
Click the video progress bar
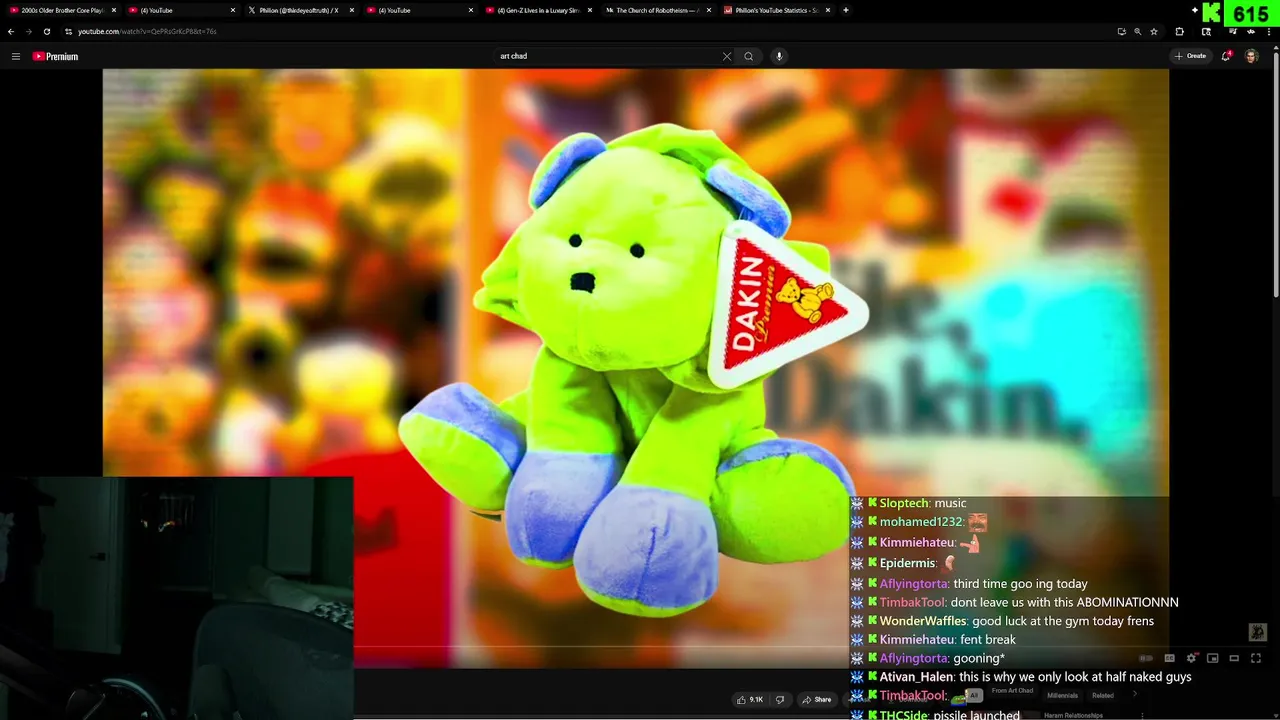[635, 647]
